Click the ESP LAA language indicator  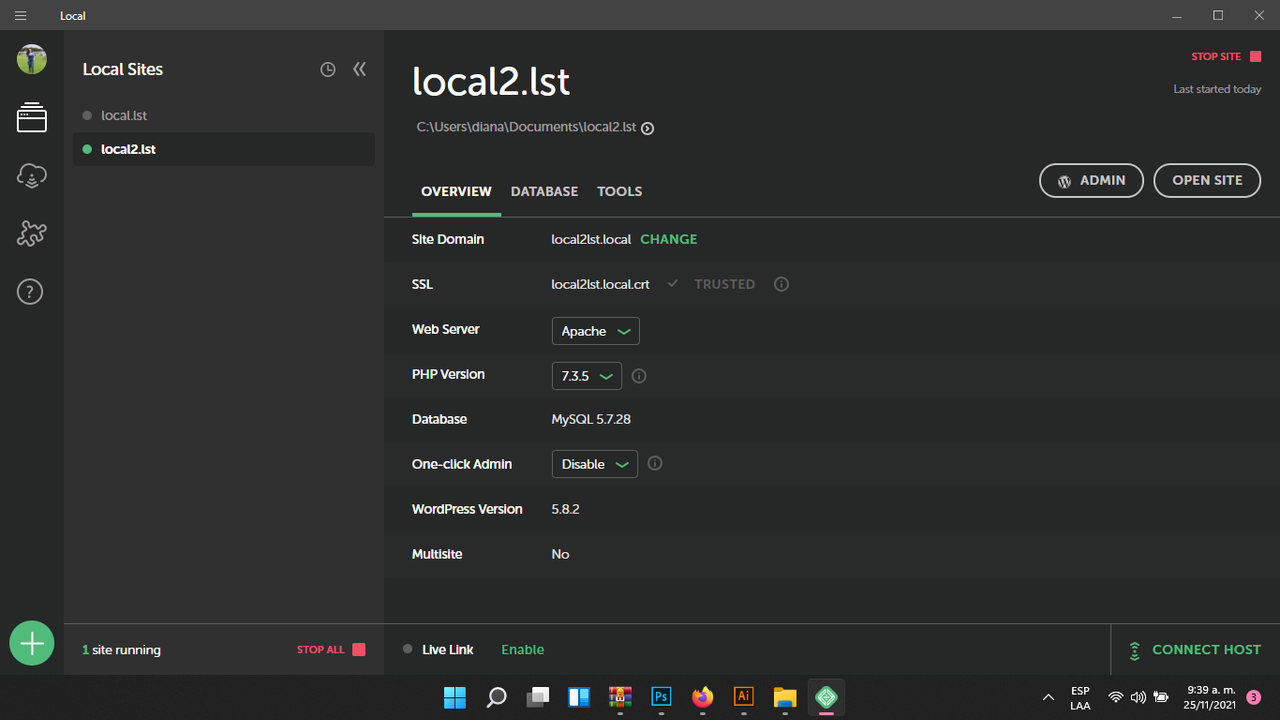click(x=1080, y=697)
